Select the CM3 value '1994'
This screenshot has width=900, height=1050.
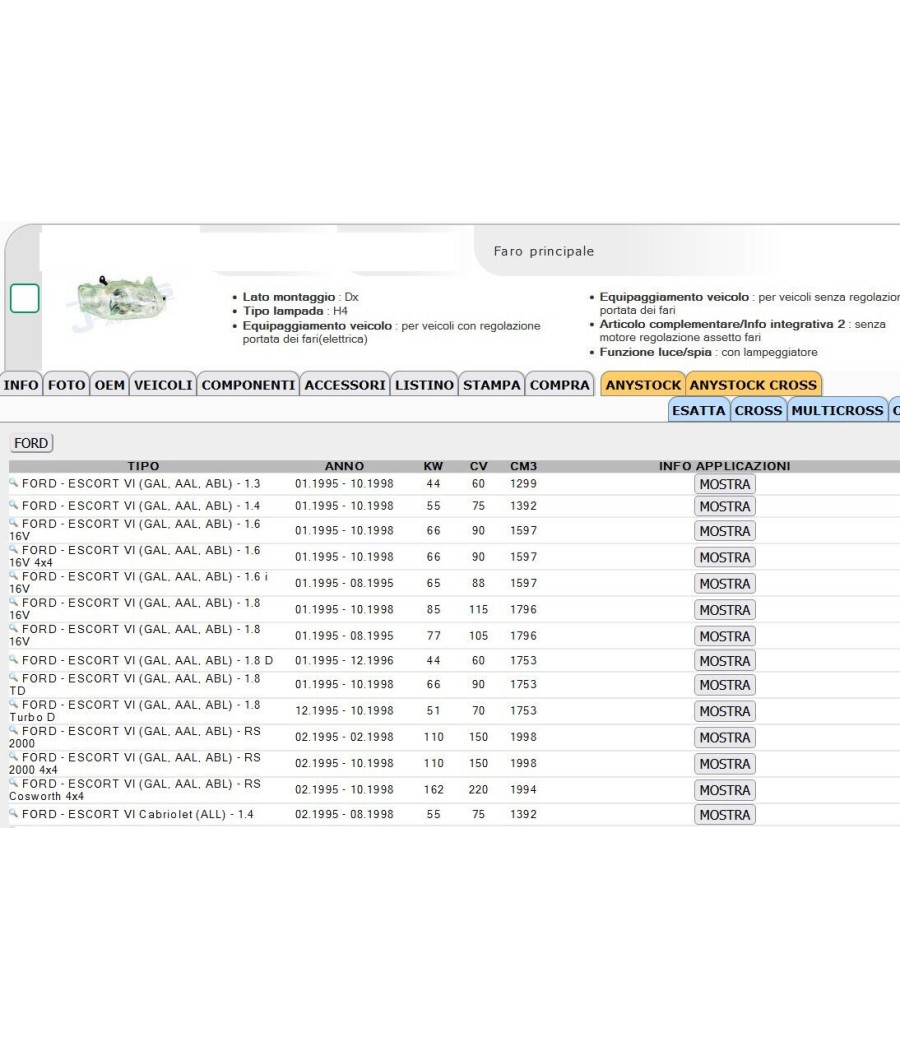click(524, 790)
